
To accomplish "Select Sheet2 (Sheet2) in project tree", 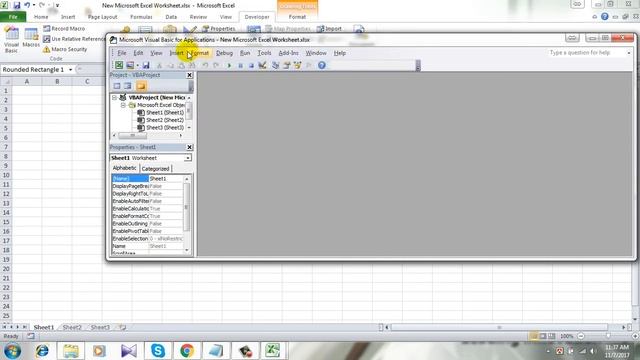I will (165, 120).
